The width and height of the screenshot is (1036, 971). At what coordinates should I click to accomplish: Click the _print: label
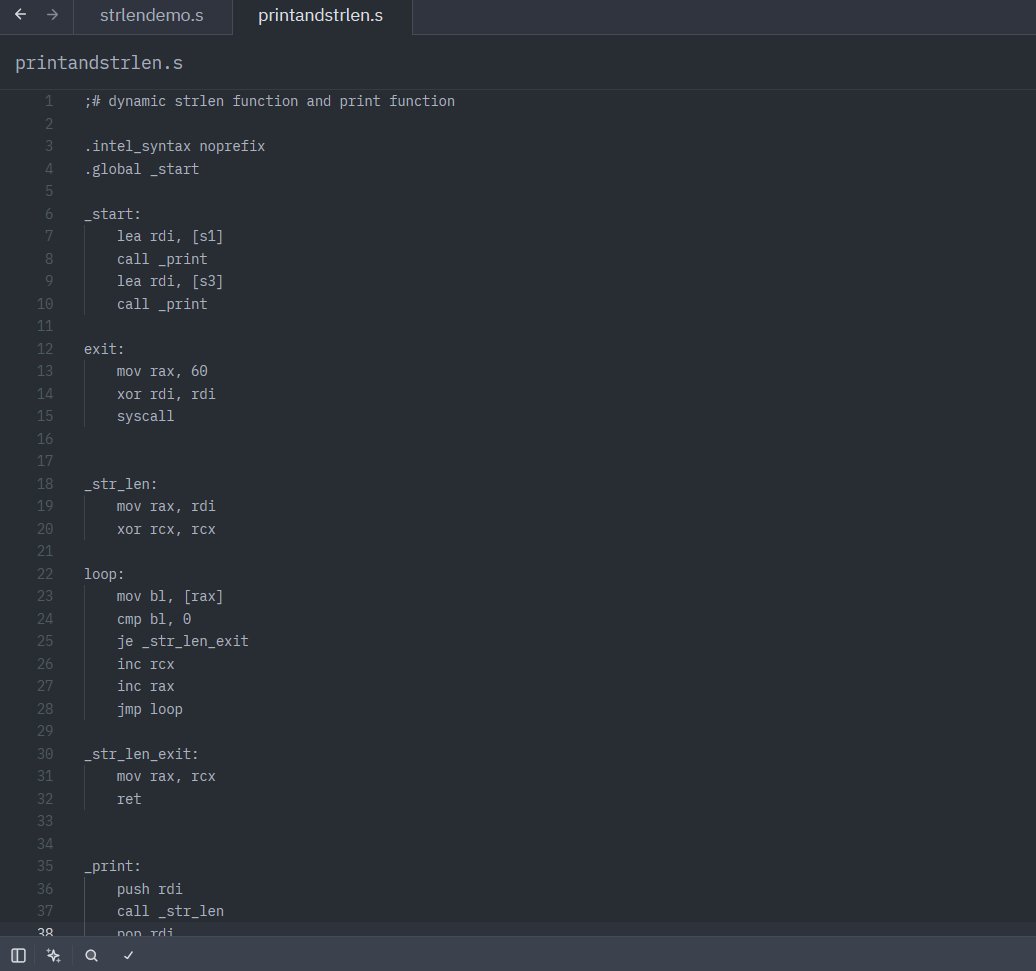[112, 866]
